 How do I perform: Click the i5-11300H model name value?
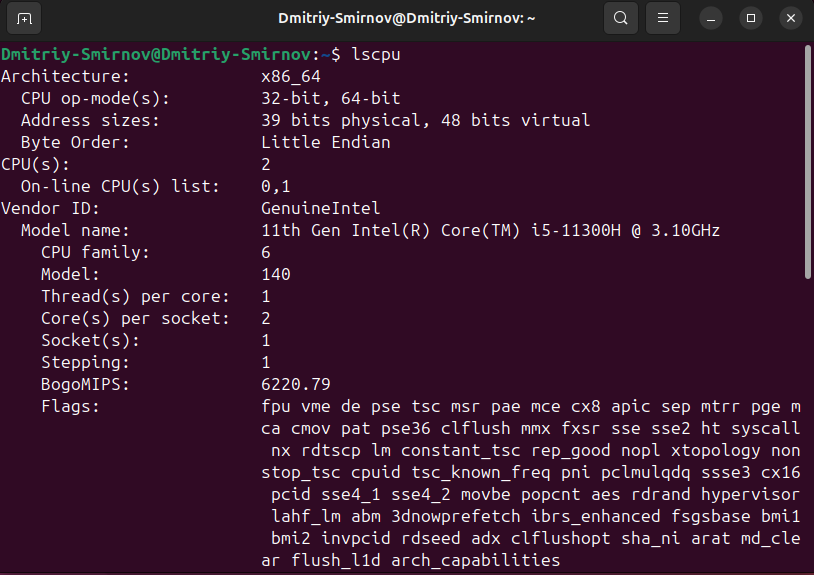(491, 230)
